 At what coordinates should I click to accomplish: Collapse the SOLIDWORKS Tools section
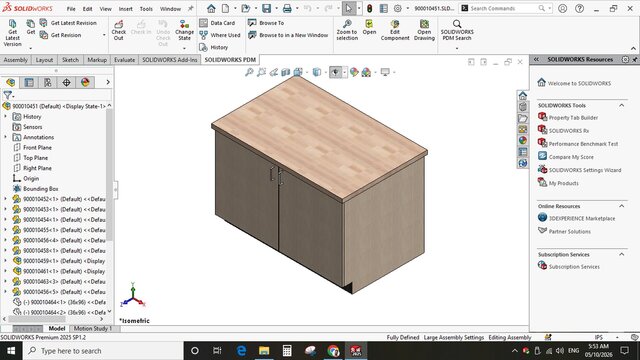[x=622, y=105]
